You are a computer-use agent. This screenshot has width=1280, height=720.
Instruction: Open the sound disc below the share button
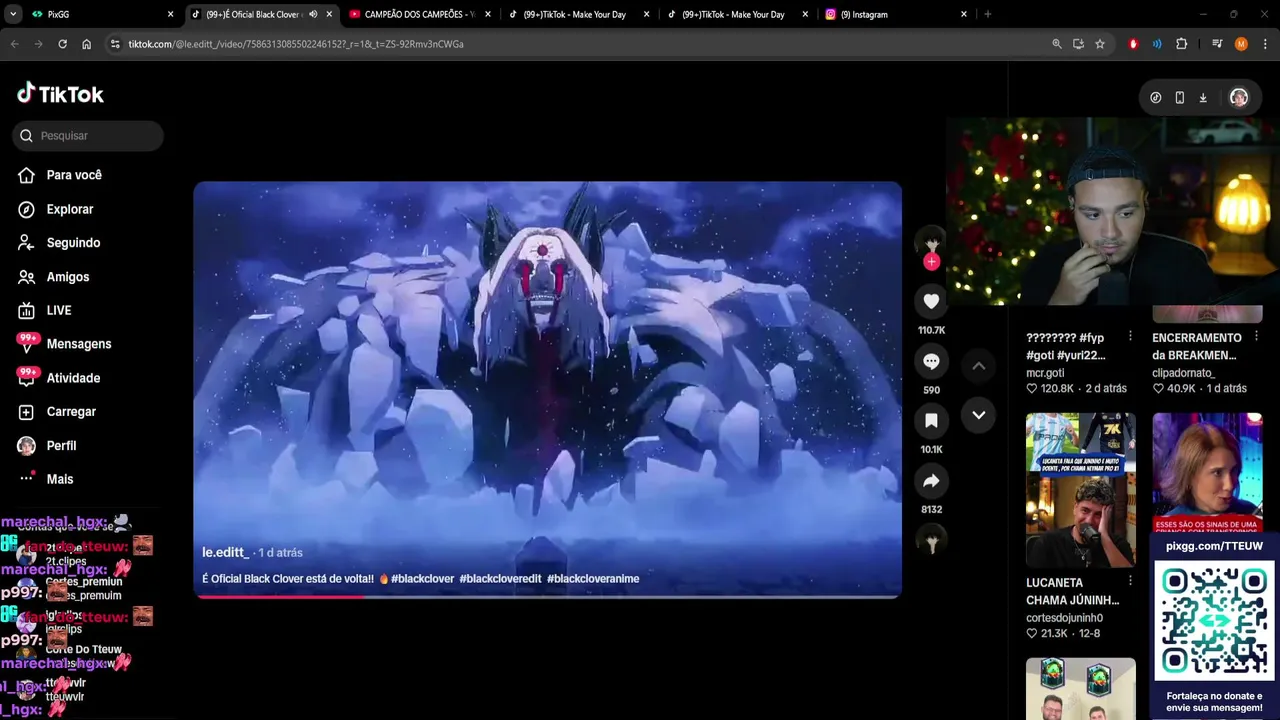pyautogui.click(x=931, y=541)
